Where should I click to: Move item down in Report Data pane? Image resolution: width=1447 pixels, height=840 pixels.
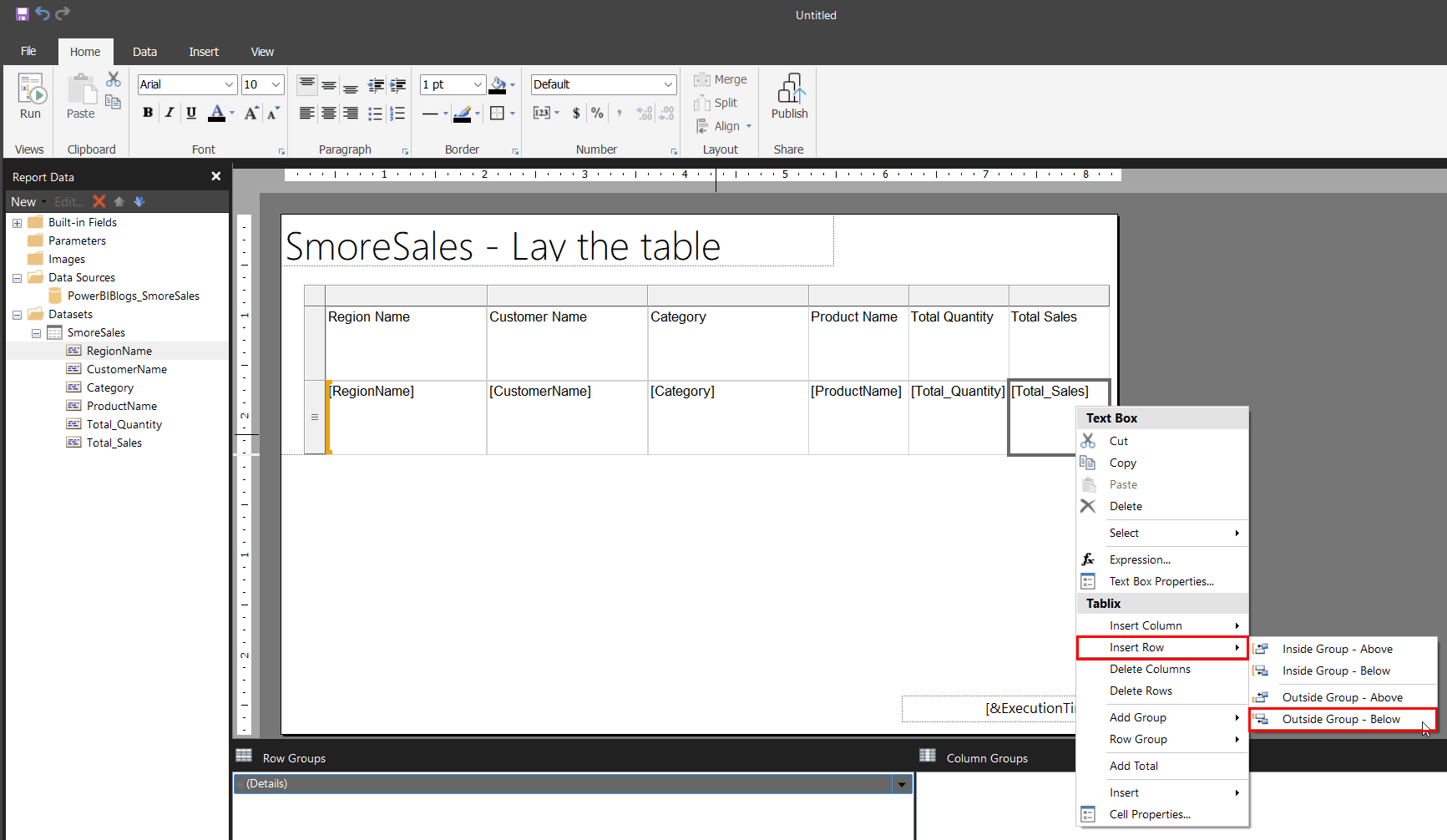pyautogui.click(x=139, y=201)
